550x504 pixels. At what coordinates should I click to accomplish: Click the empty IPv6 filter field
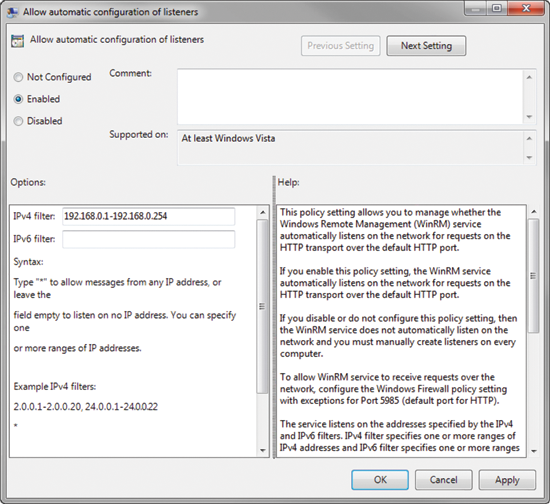(x=149, y=239)
